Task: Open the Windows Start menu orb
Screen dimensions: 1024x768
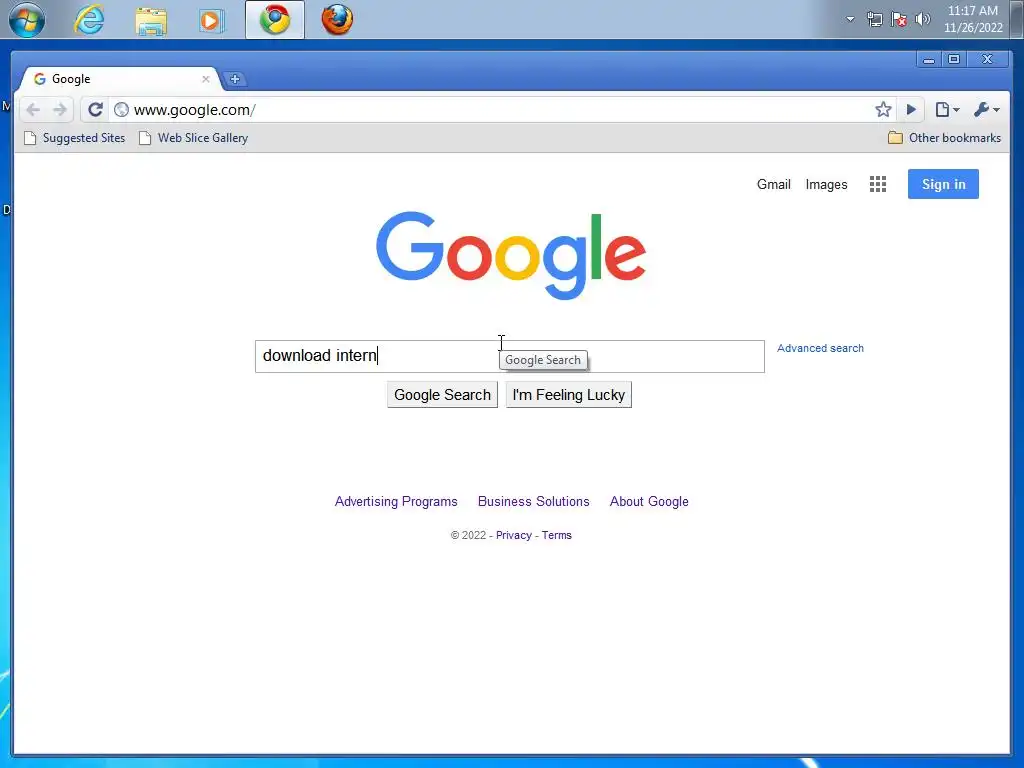Action: click(27, 19)
